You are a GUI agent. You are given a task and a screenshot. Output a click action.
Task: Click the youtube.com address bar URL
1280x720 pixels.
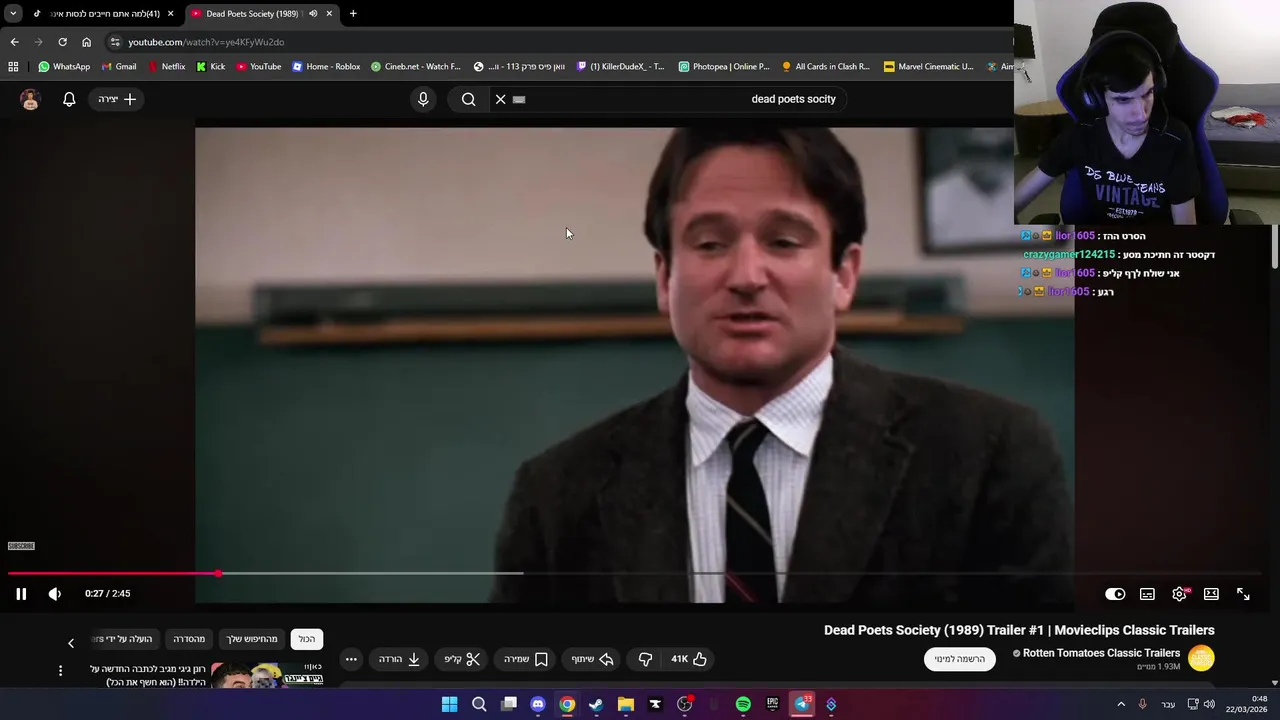[206, 42]
